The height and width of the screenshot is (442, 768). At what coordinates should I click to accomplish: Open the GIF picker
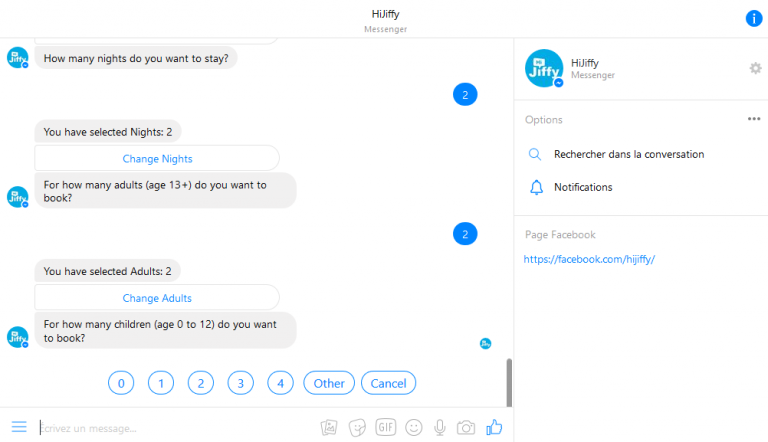pyautogui.click(x=385, y=427)
